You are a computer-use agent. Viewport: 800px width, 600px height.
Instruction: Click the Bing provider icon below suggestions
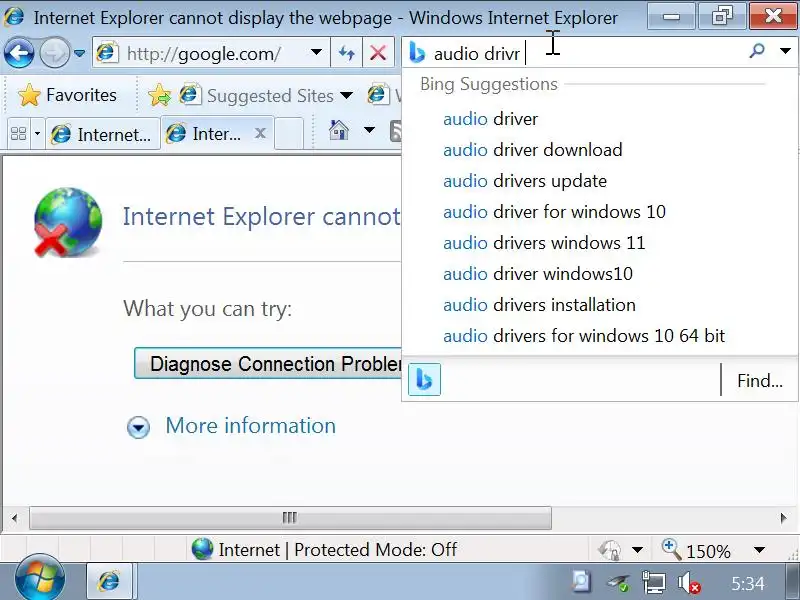pyautogui.click(x=424, y=380)
